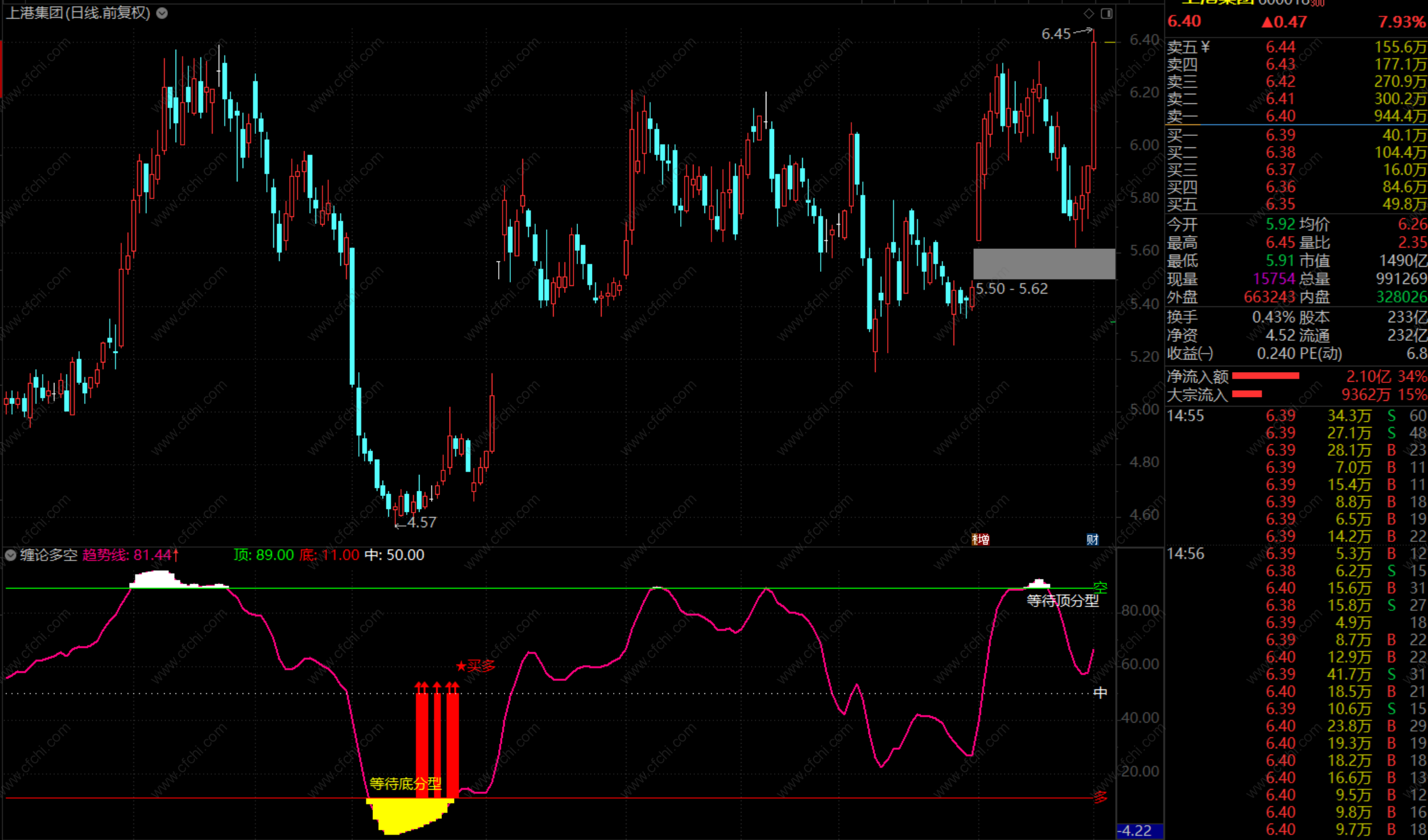The image size is (1428, 840).
Task: Click the 6.45 high price label
Action: [x=1056, y=34]
